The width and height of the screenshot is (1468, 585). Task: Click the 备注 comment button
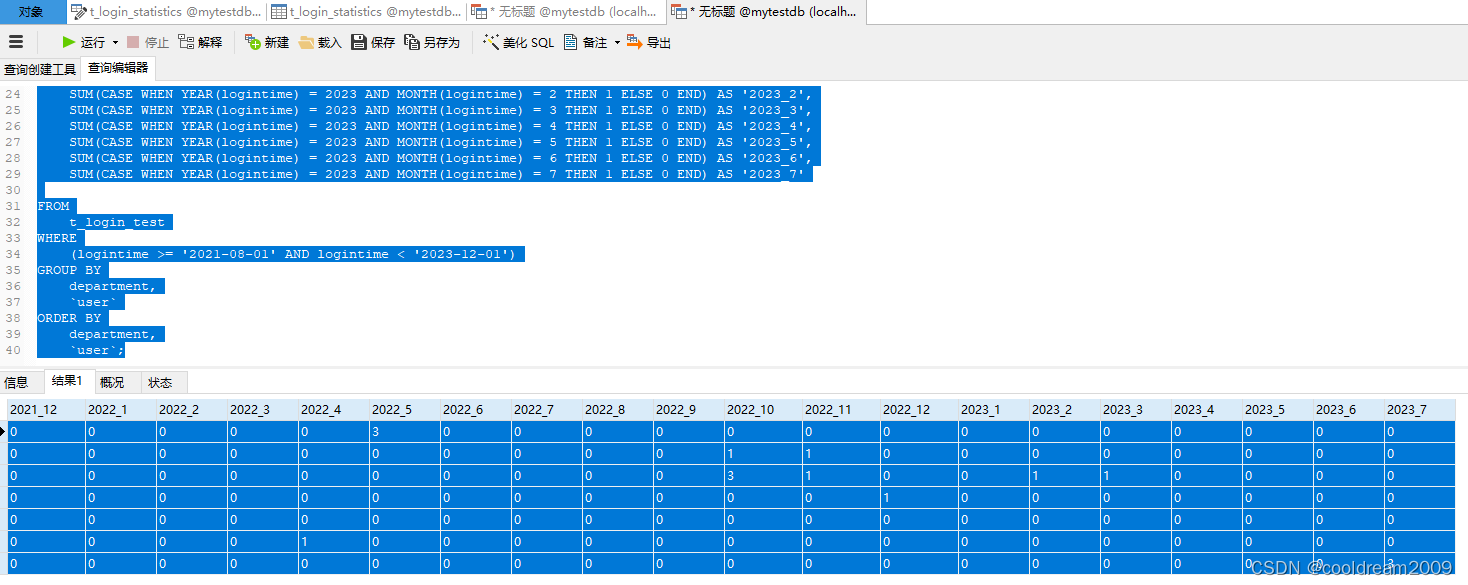pos(585,42)
